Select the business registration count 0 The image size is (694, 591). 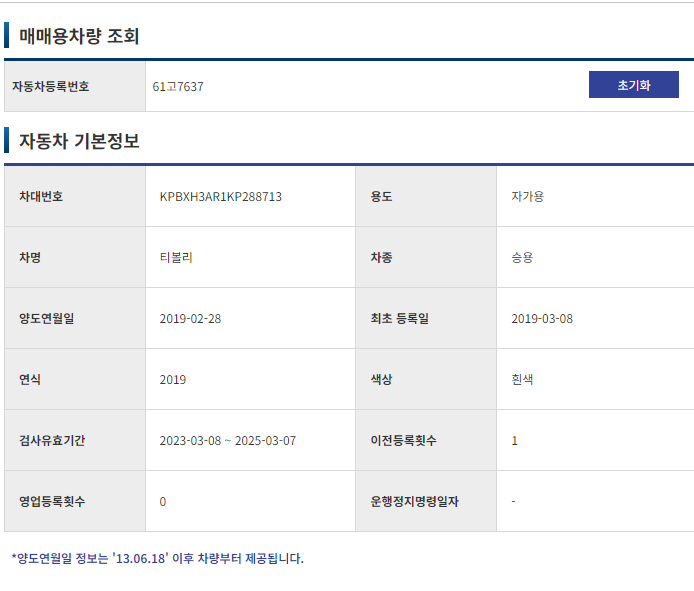pyautogui.click(x=163, y=502)
